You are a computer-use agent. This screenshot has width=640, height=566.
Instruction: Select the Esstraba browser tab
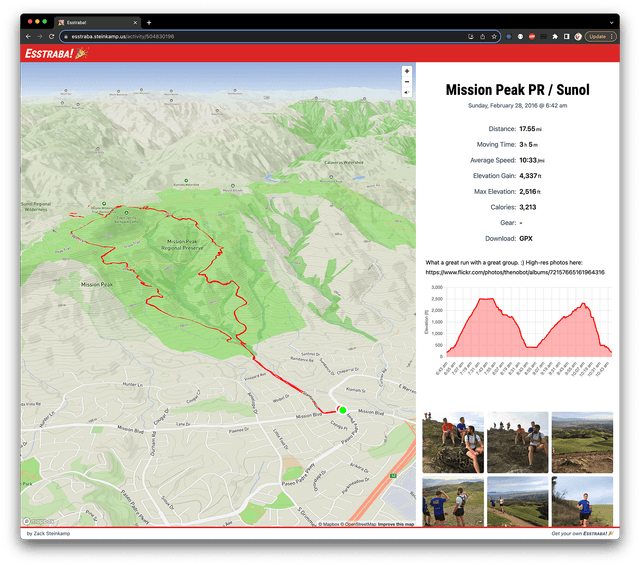(100, 21)
